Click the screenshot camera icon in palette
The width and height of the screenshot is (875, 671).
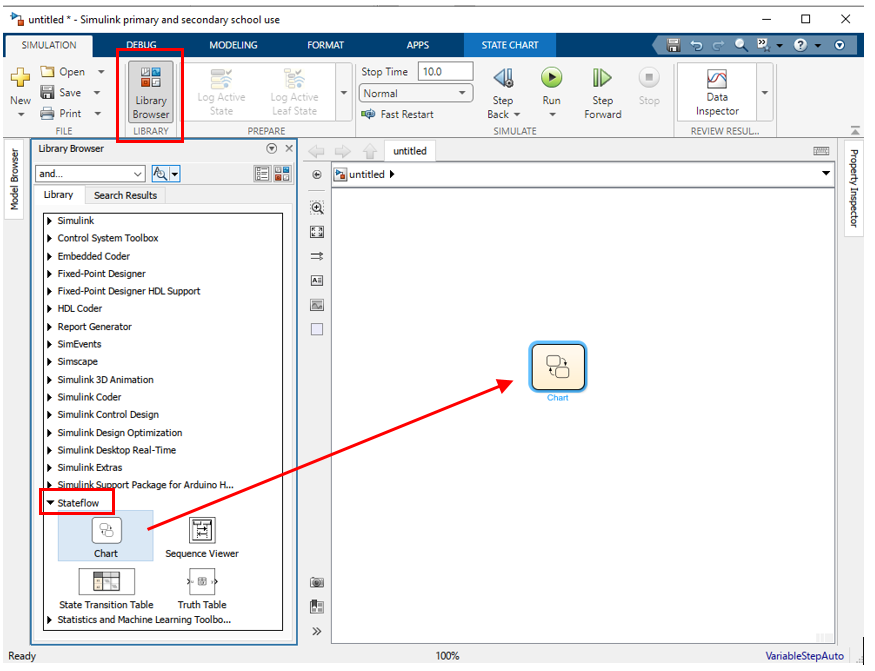[x=317, y=582]
